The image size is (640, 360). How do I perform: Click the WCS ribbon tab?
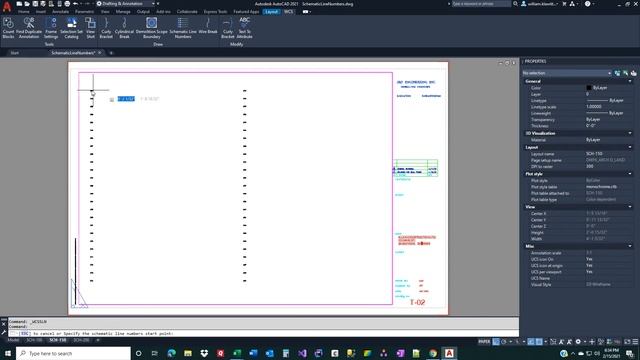[289, 12]
